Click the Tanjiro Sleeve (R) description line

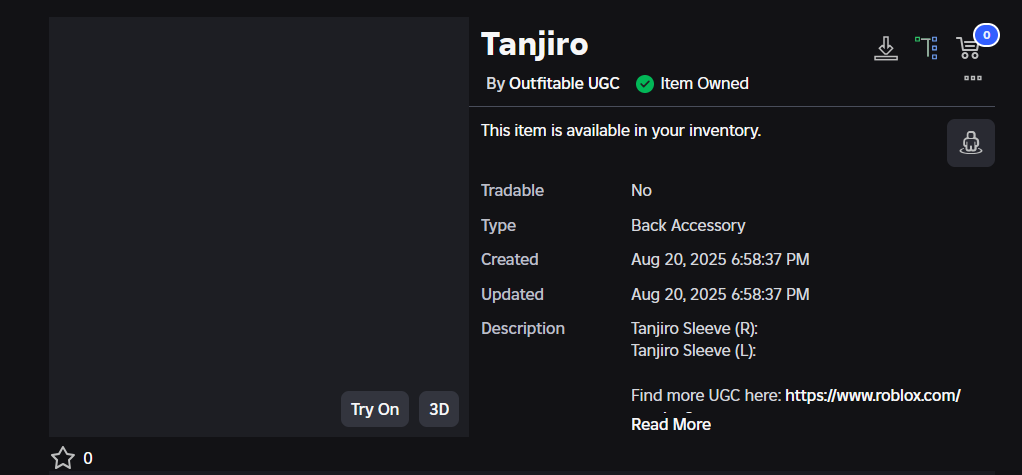point(694,328)
